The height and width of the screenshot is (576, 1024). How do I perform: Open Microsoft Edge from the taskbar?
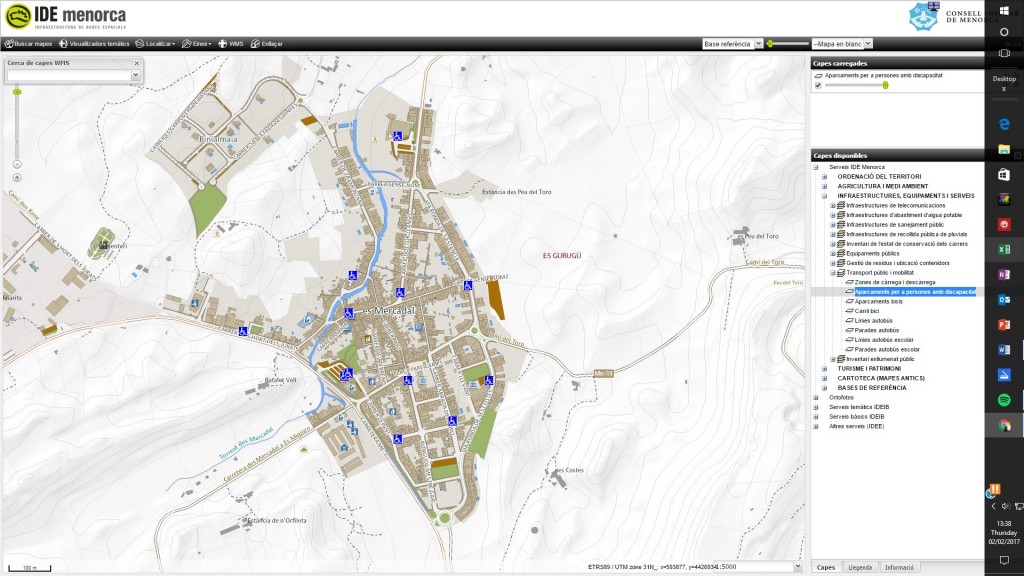(1004, 124)
